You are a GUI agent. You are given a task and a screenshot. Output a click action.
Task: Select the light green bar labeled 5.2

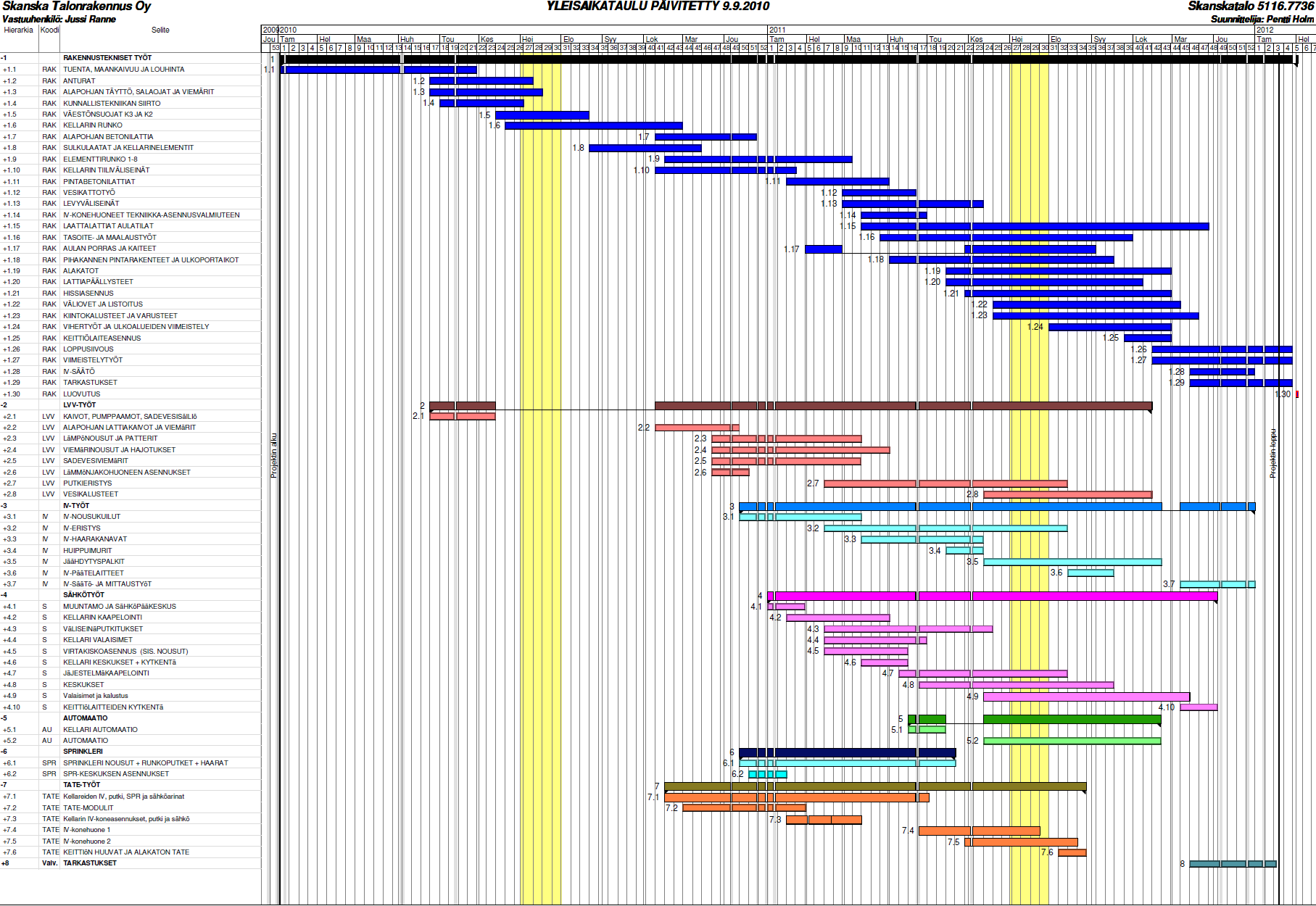tap(1072, 741)
